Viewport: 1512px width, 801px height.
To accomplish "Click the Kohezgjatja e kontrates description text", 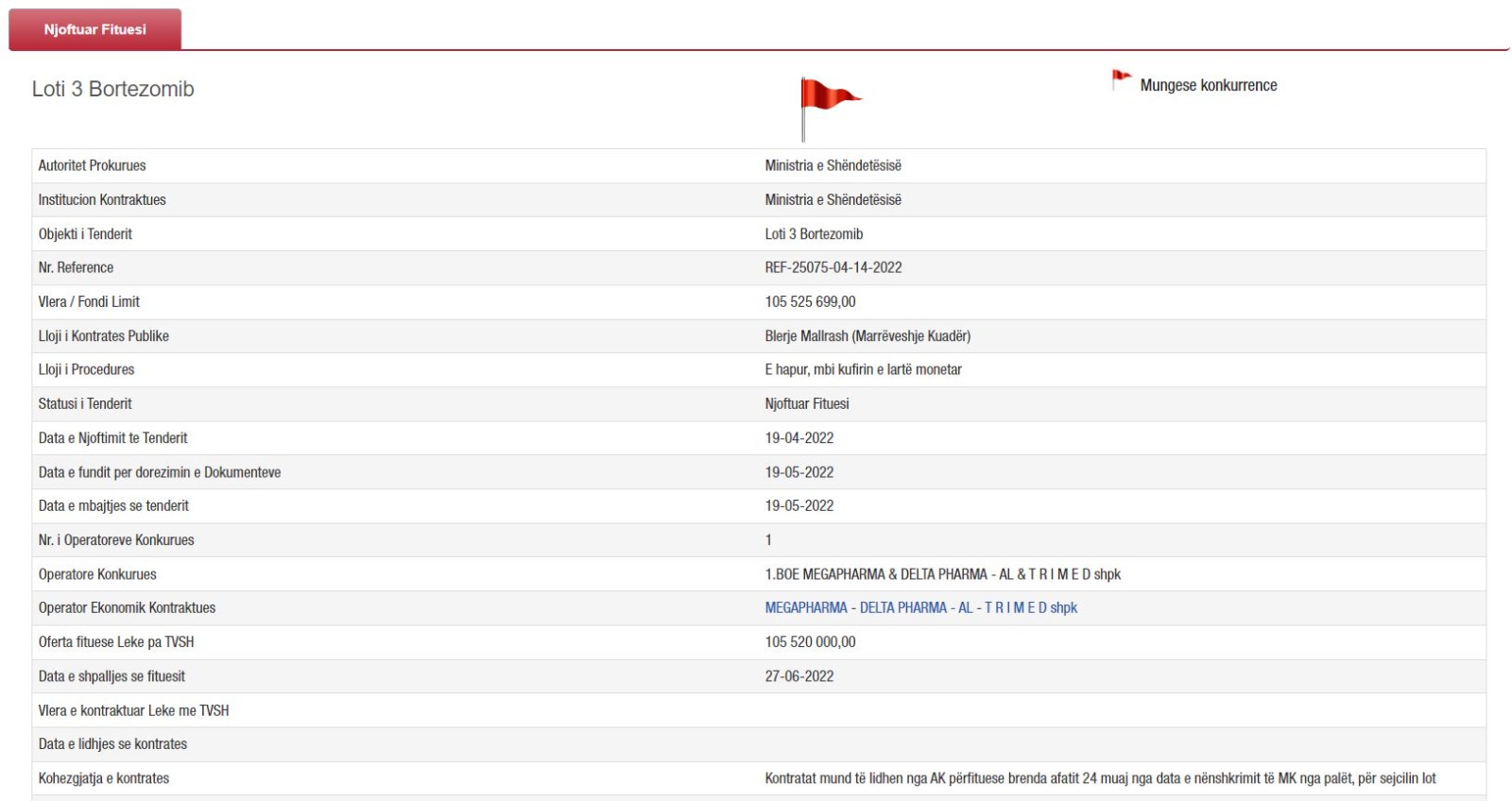I will (1099, 778).
